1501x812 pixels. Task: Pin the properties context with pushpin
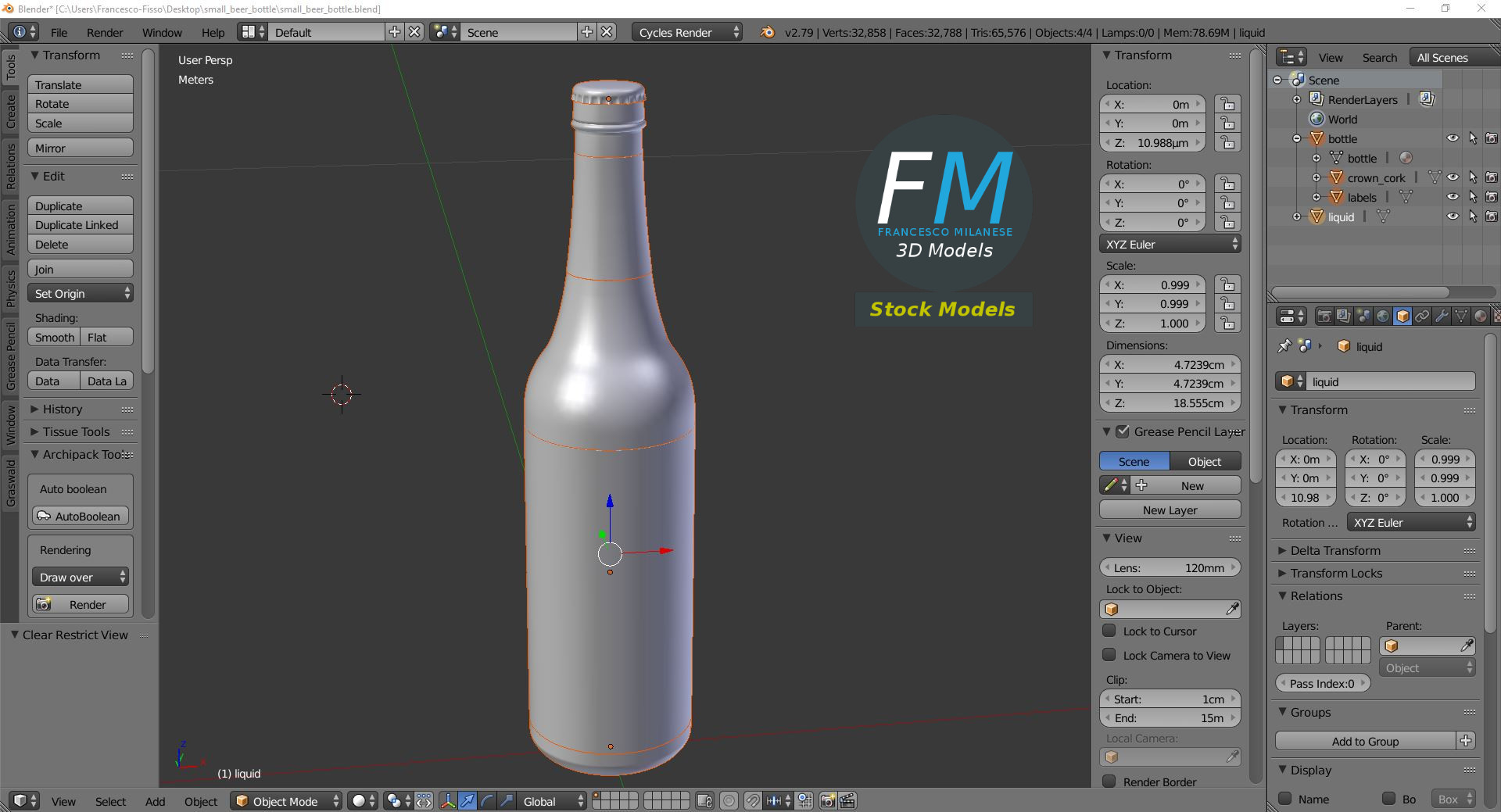[1284, 345]
